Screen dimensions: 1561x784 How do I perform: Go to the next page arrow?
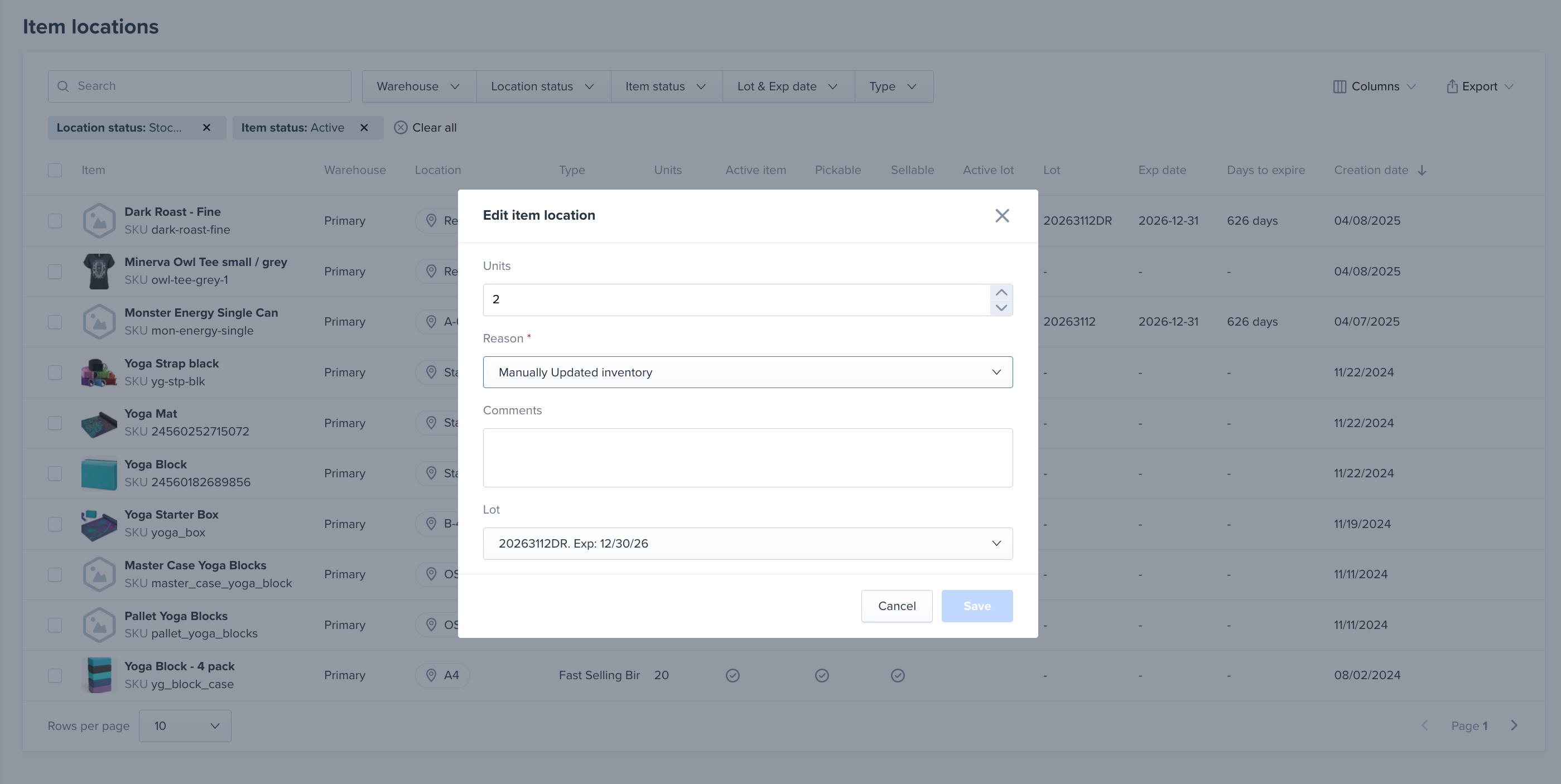pyautogui.click(x=1514, y=725)
